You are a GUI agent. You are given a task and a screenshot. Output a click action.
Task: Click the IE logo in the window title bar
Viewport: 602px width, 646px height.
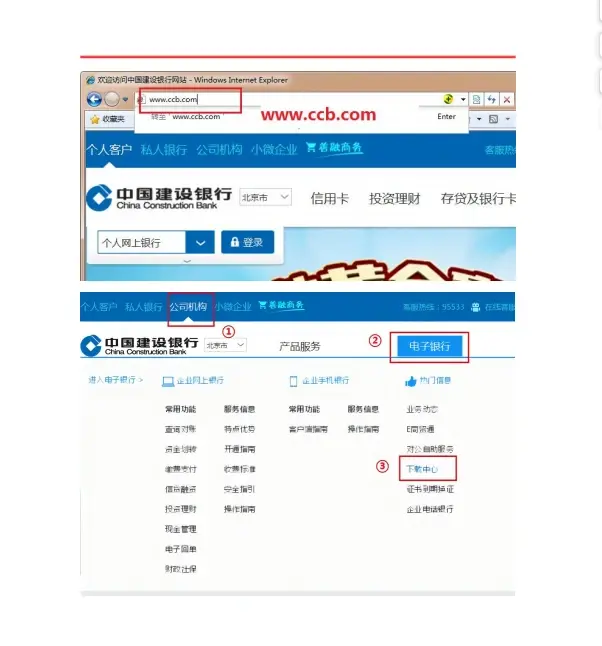coord(90,80)
